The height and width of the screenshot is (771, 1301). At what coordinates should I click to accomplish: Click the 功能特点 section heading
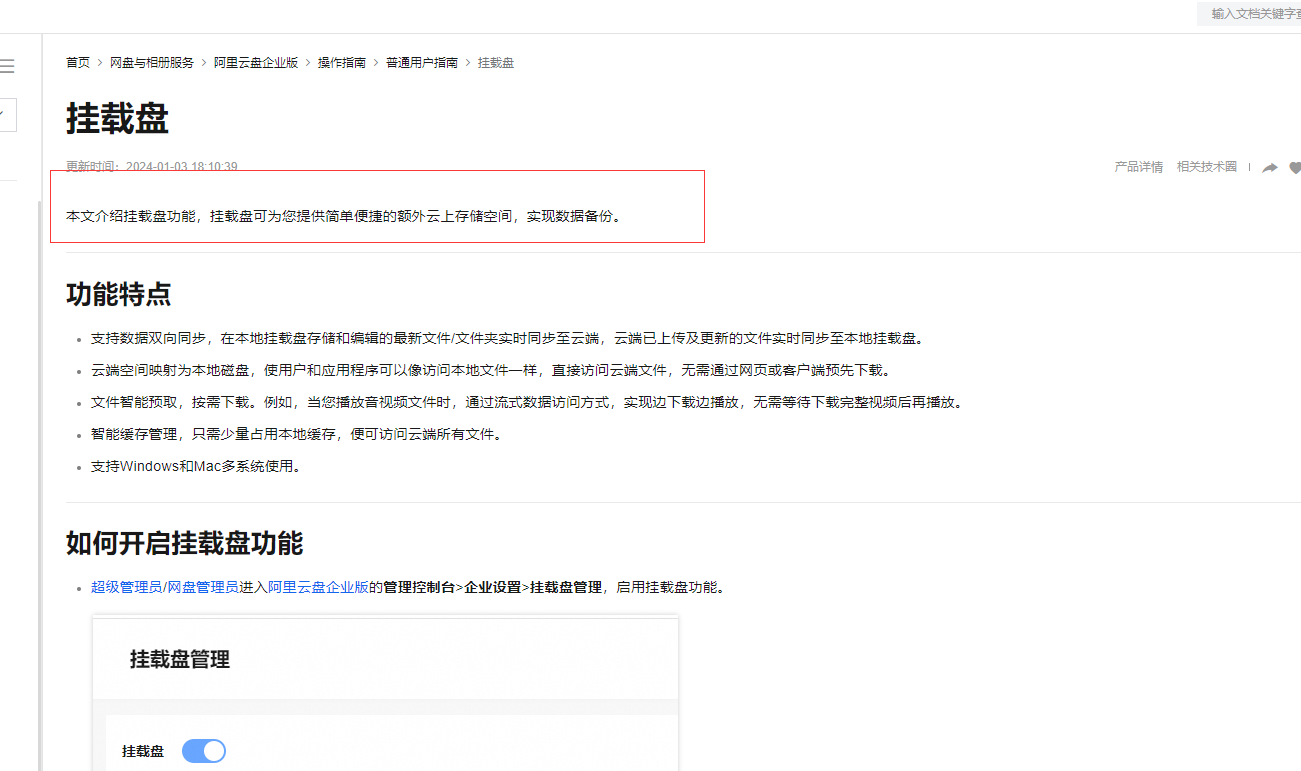pos(119,294)
